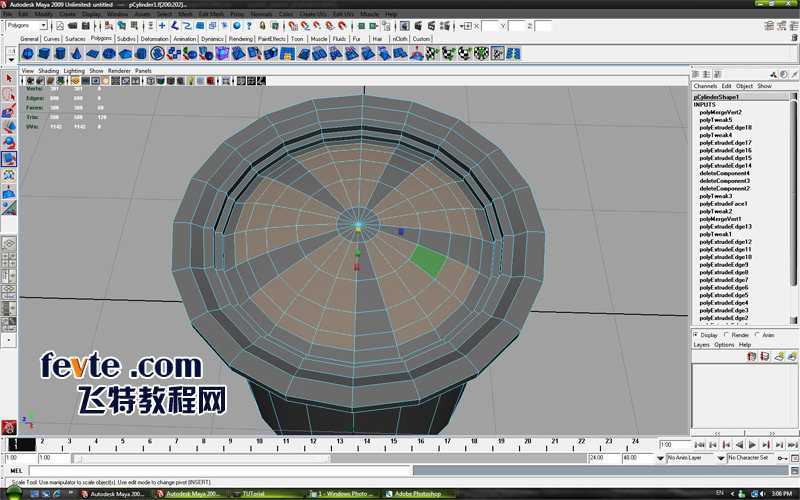Toggle the textured display red cube icon

[x=211, y=81]
